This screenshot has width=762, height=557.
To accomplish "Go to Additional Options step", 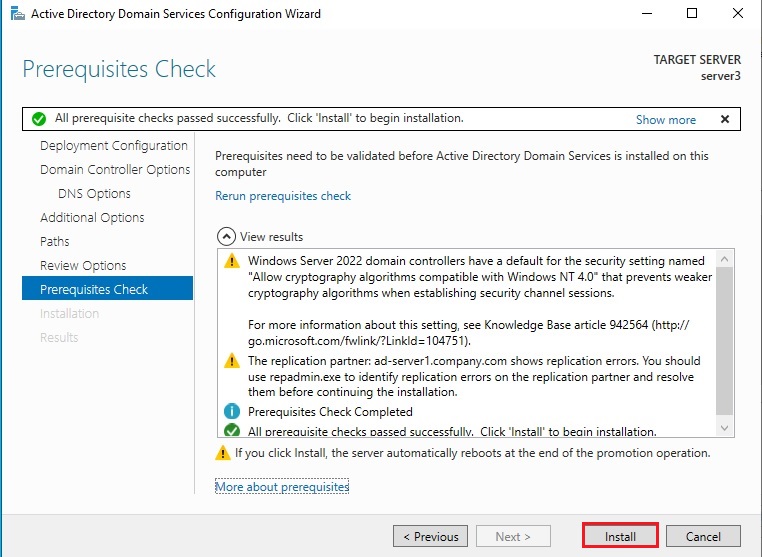I will coord(92,218).
